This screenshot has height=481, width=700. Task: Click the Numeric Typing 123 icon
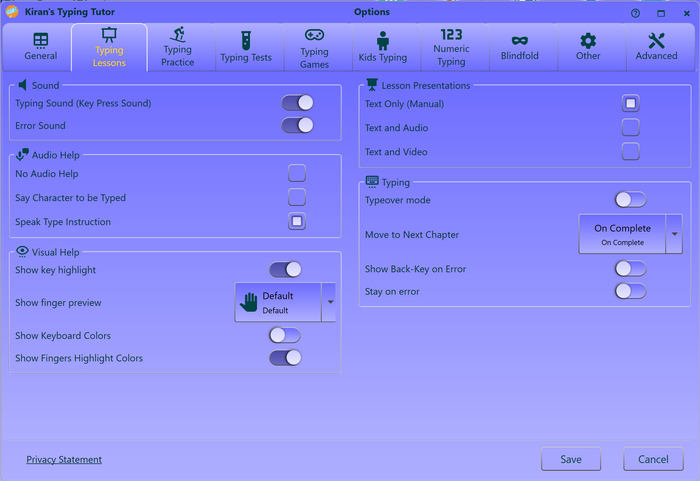click(451, 34)
